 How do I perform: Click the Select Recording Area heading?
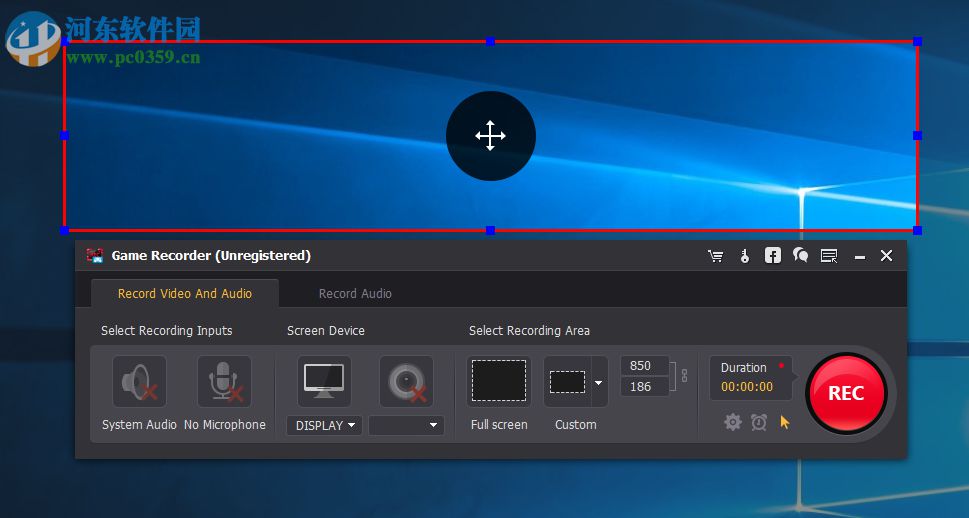(x=530, y=331)
